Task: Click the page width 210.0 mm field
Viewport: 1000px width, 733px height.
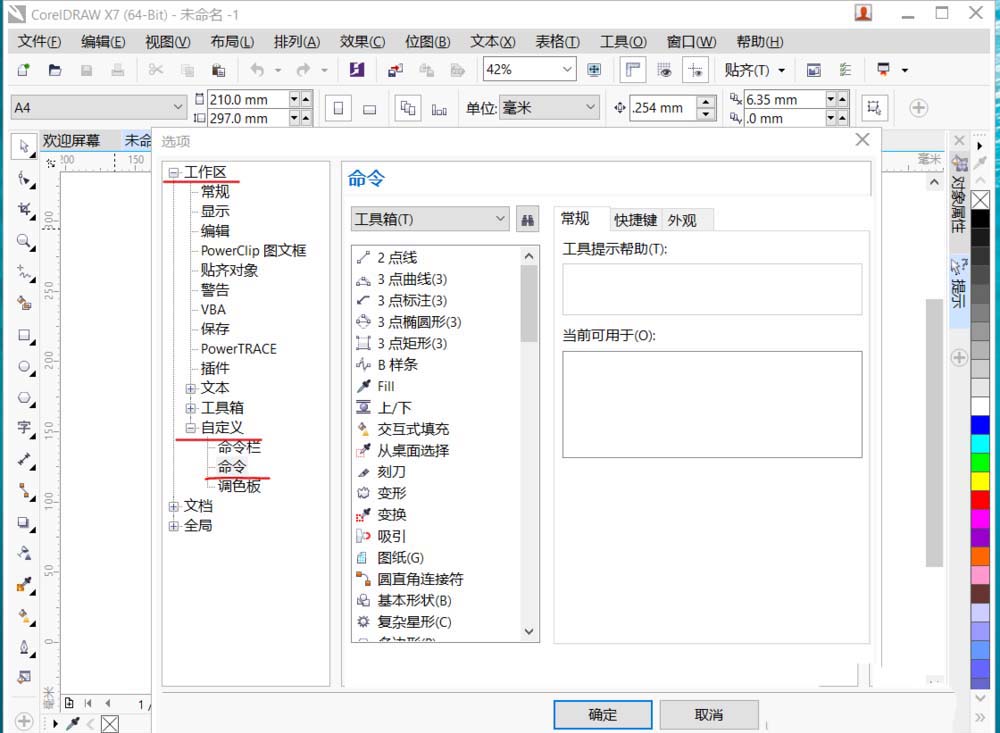Action: [247, 100]
